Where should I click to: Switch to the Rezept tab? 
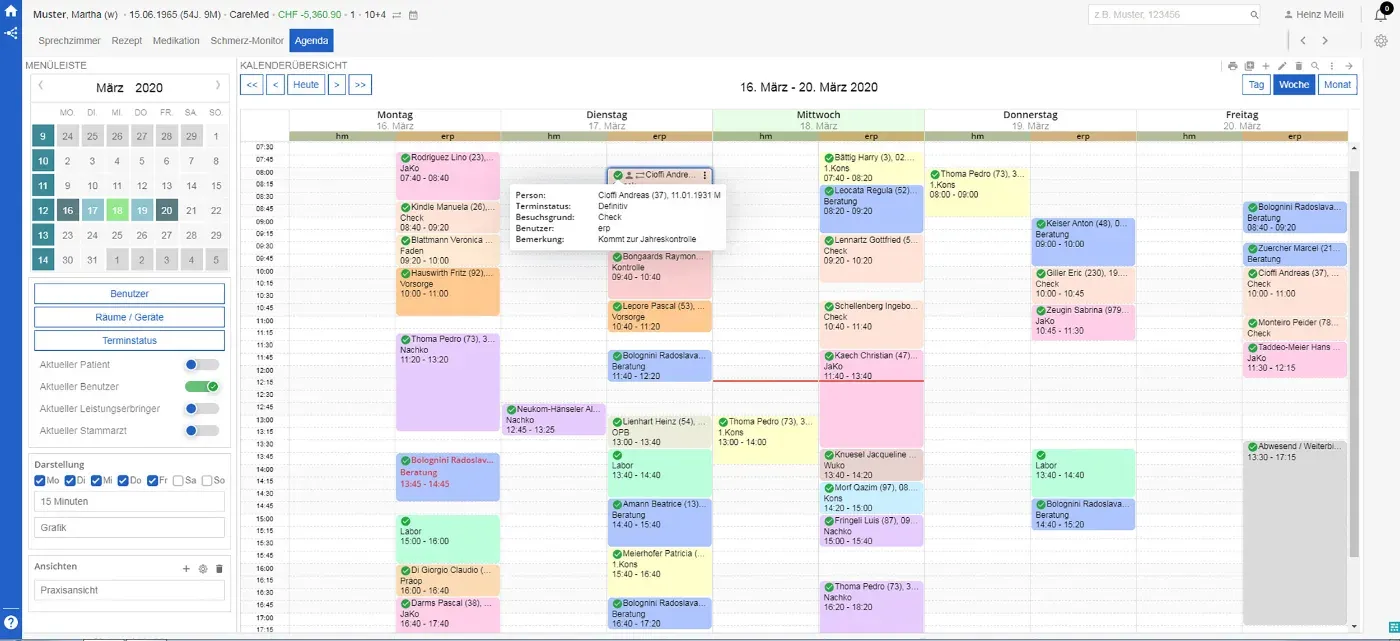tap(127, 41)
